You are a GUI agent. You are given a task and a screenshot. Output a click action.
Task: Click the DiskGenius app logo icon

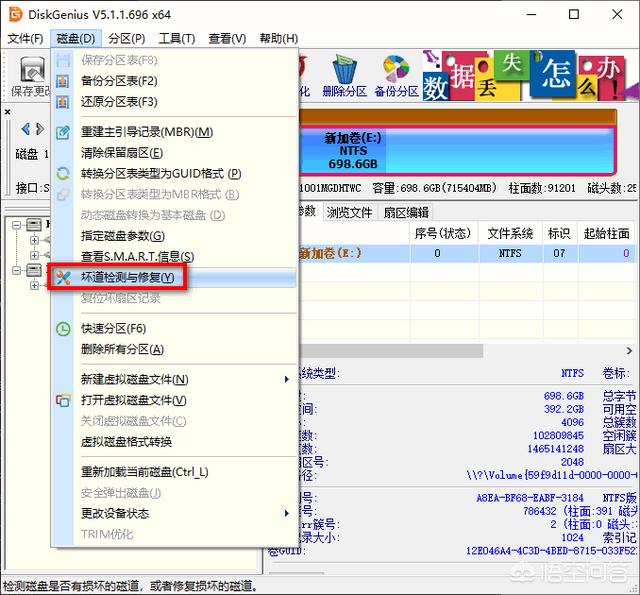pos(16,15)
